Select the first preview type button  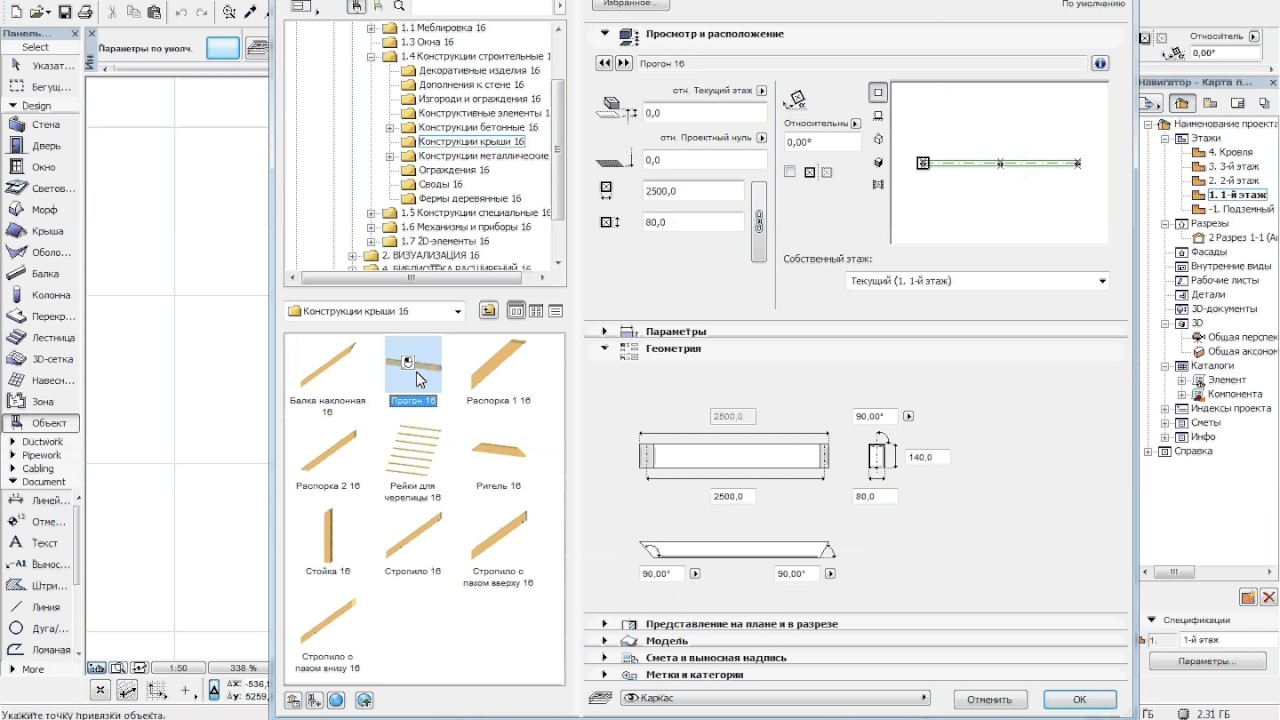click(x=878, y=93)
